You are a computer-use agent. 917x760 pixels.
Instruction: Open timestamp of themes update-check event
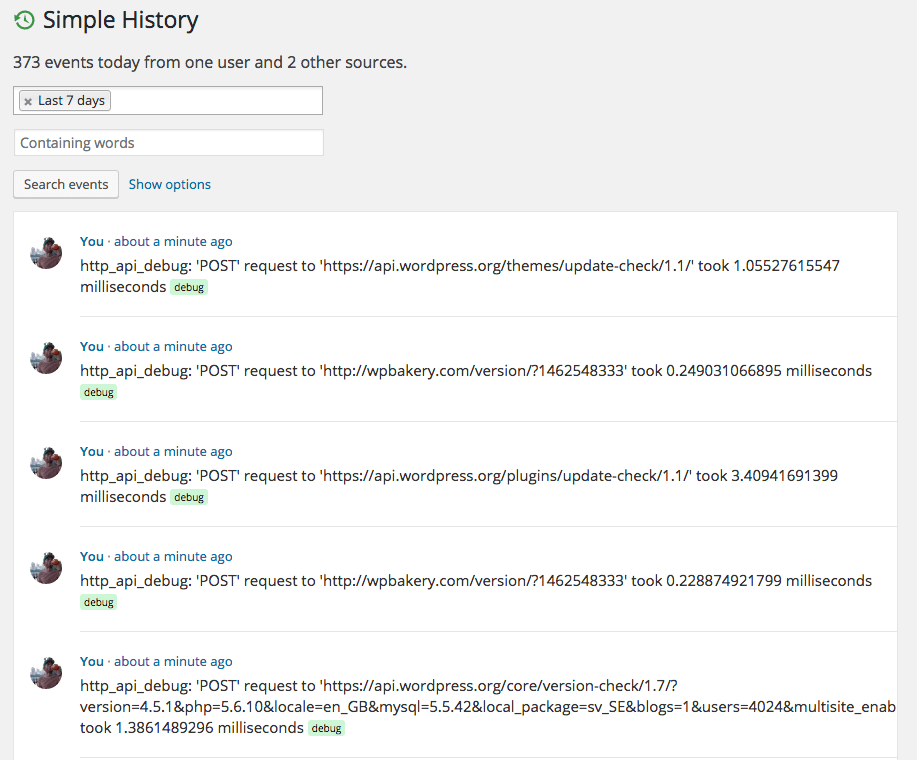click(173, 241)
